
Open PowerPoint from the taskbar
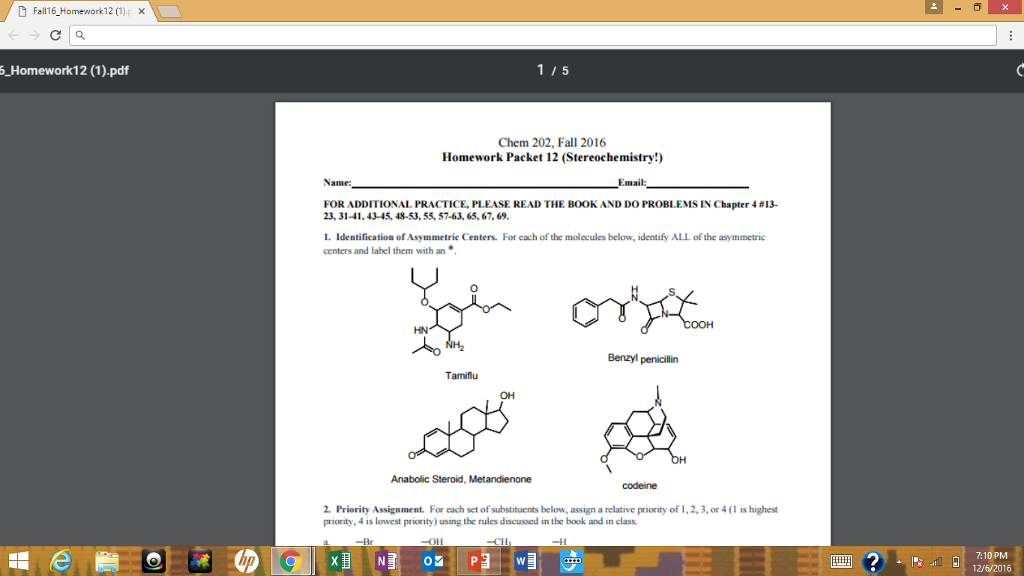479,561
